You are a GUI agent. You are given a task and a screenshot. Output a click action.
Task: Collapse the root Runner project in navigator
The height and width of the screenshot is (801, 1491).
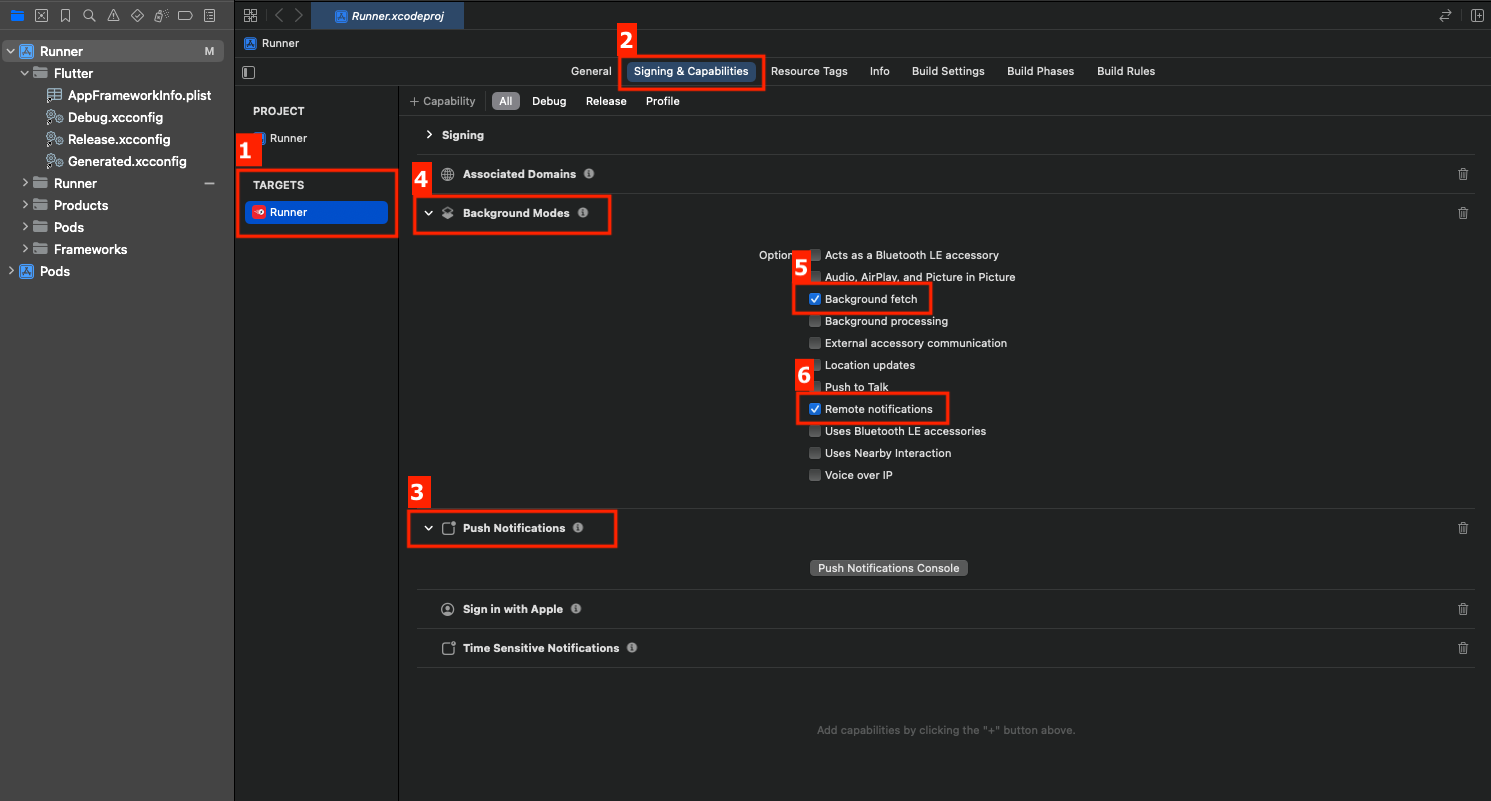[x=11, y=51]
